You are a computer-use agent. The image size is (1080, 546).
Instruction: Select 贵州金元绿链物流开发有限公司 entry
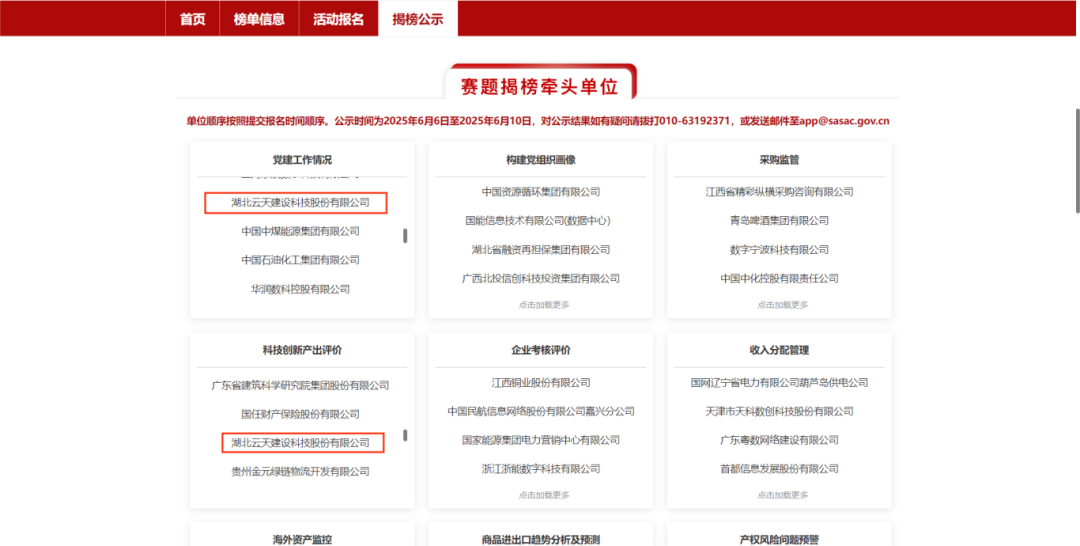pos(300,472)
